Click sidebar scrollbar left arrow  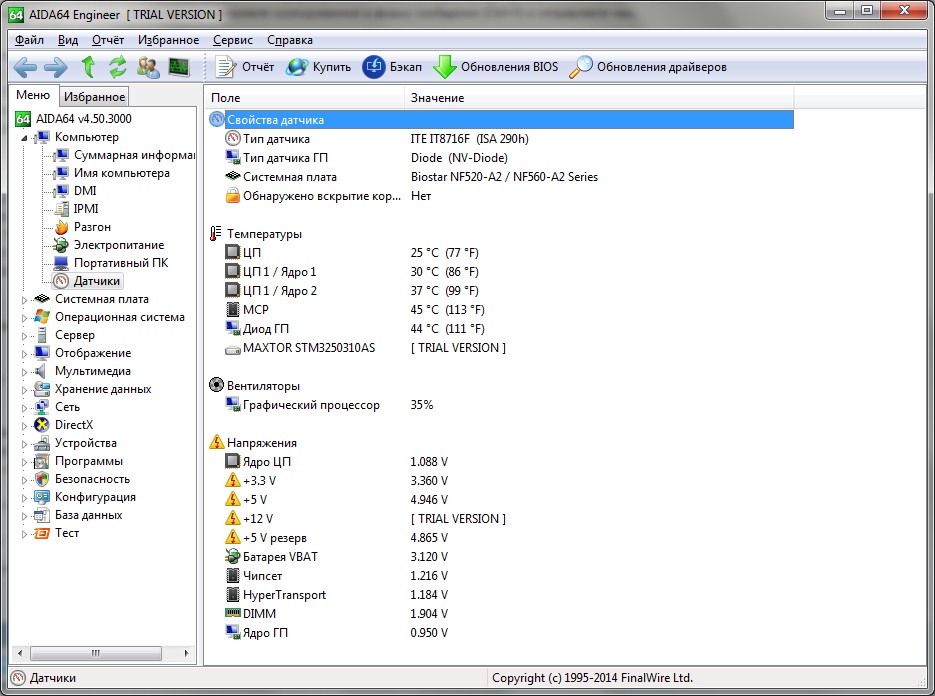coord(20,653)
